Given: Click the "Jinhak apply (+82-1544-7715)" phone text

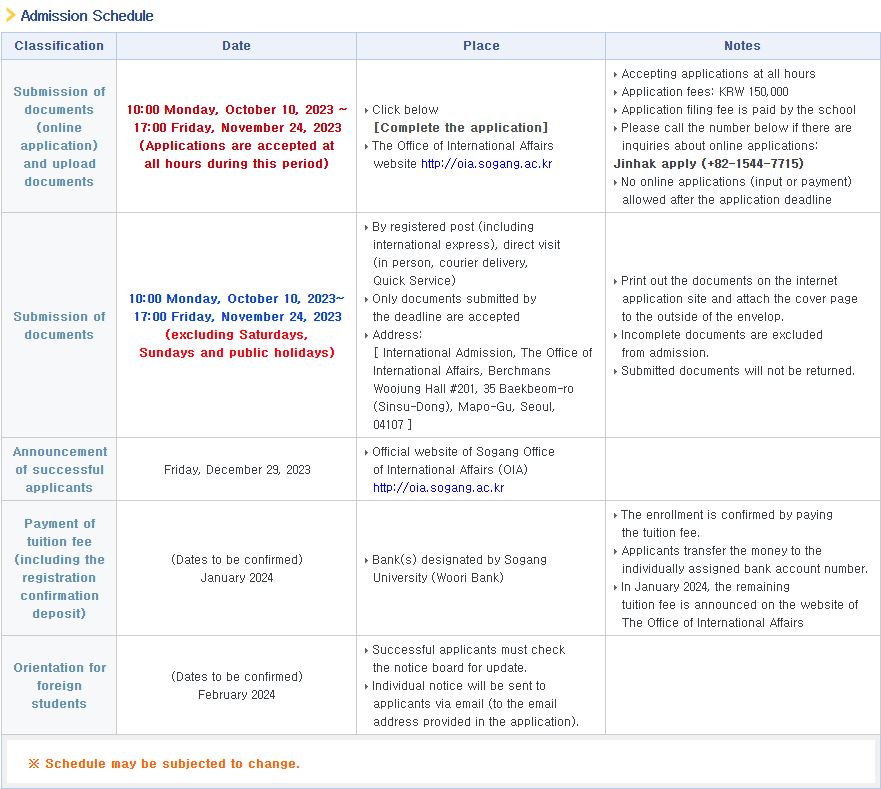Looking at the screenshot, I should pos(709,164).
